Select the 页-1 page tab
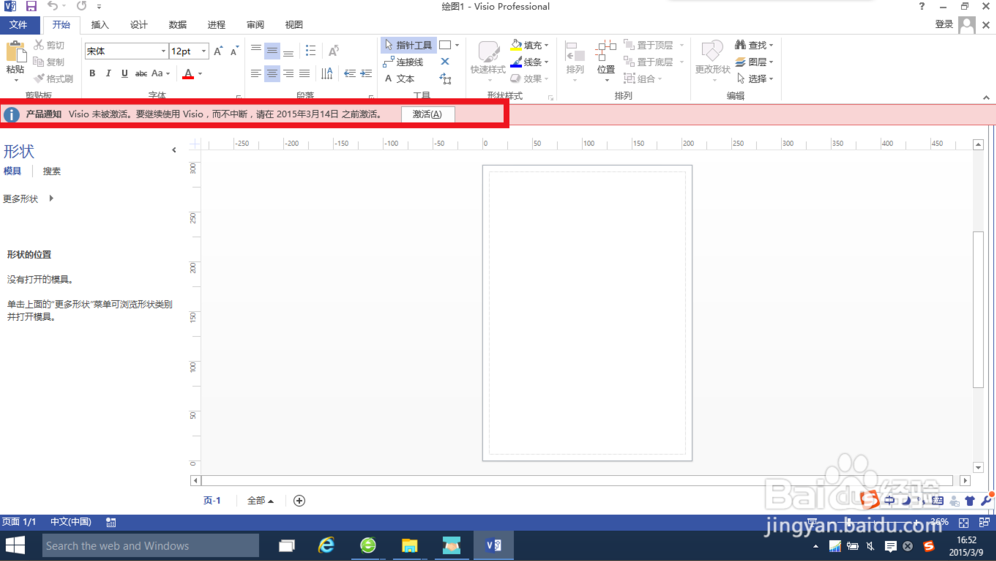The width and height of the screenshot is (996, 561). [x=212, y=501]
